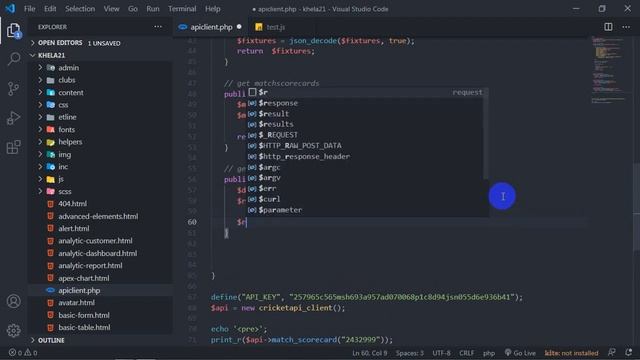
Task: Open editor More Actions ellipsis
Action: pyautogui.click(x=626, y=27)
